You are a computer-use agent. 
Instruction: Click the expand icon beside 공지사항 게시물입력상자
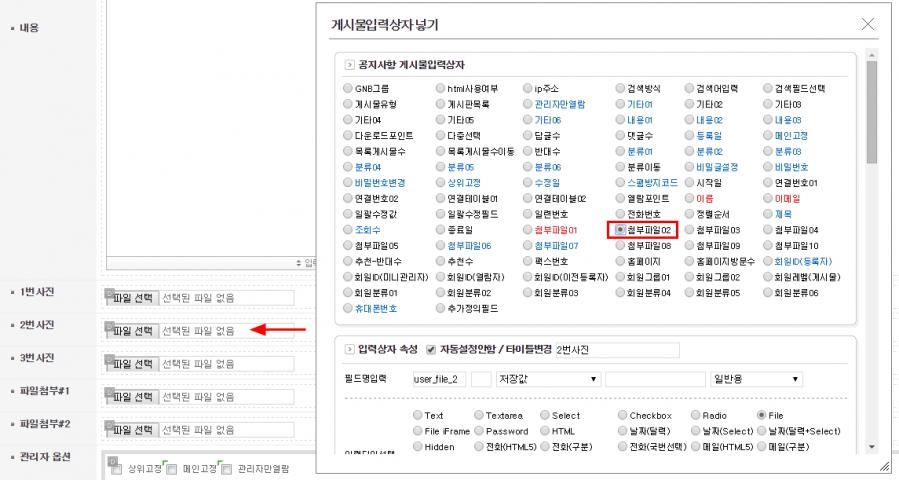pyautogui.click(x=350, y=64)
